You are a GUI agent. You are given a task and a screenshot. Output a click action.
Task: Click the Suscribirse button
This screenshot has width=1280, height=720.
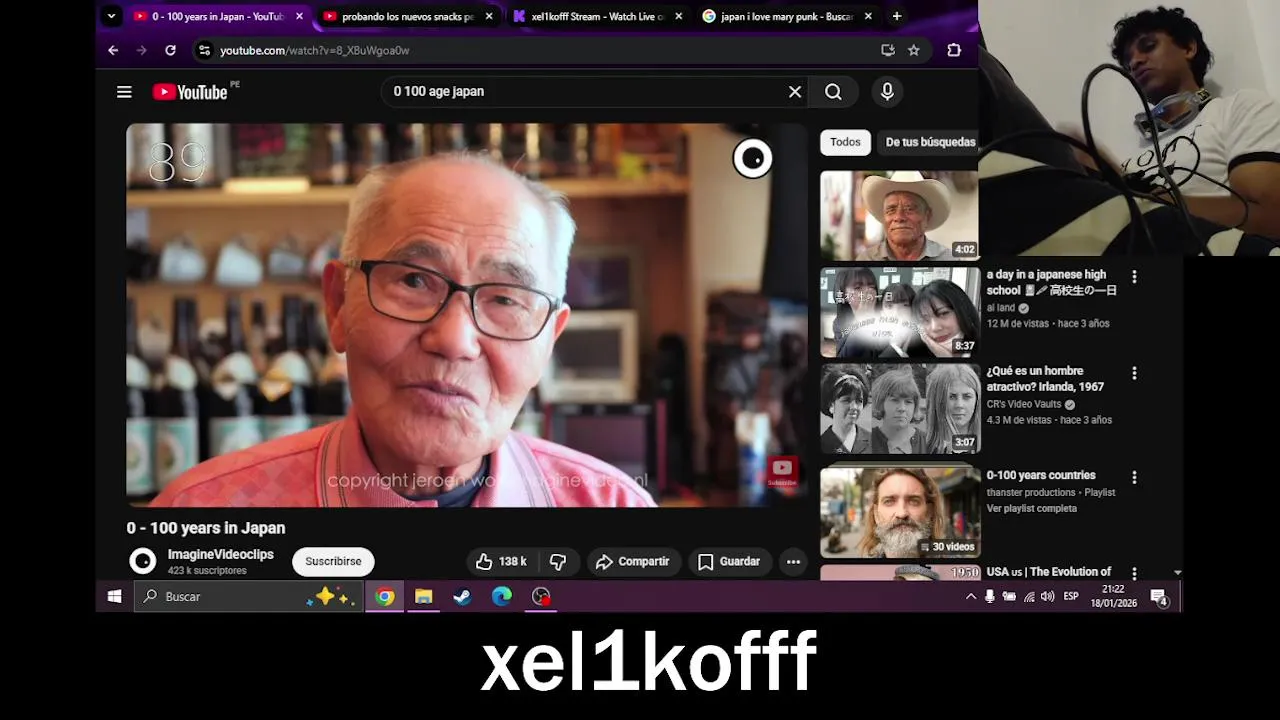point(333,562)
